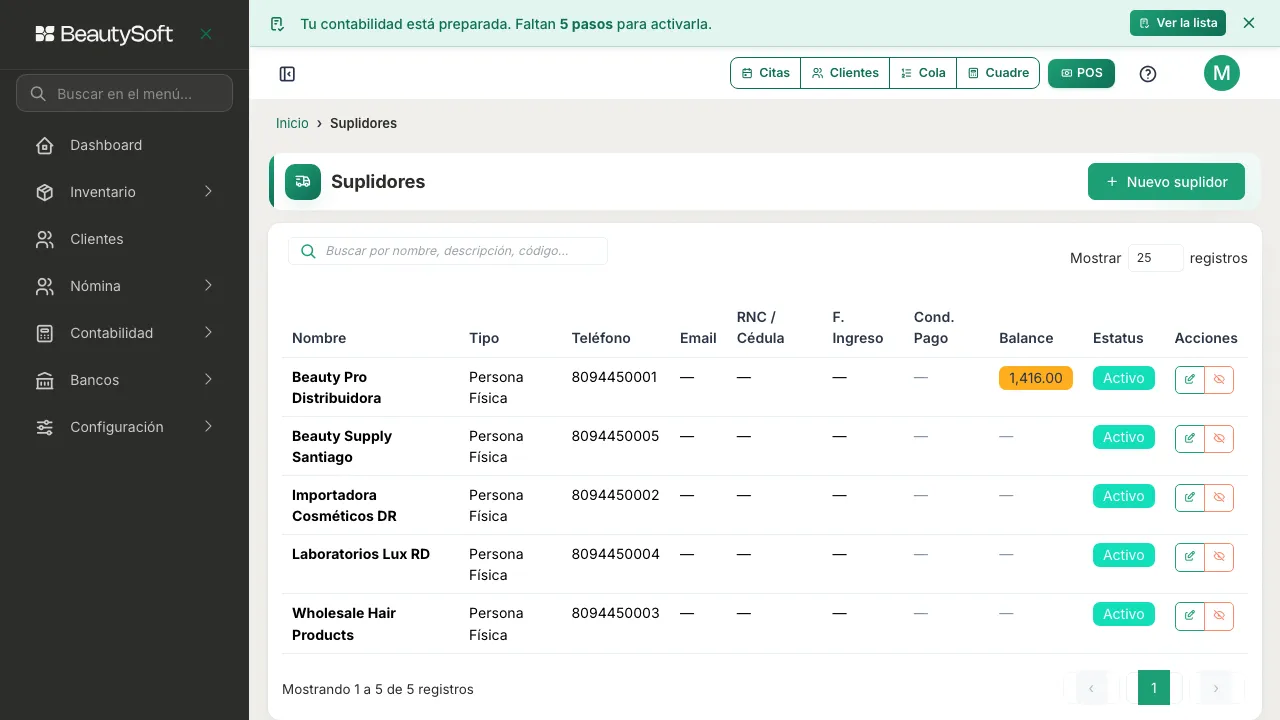Screen dimensions: 1280x720
Task: Edit the Beauty Supply Santiago supplier
Action: [x=1190, y=439]
